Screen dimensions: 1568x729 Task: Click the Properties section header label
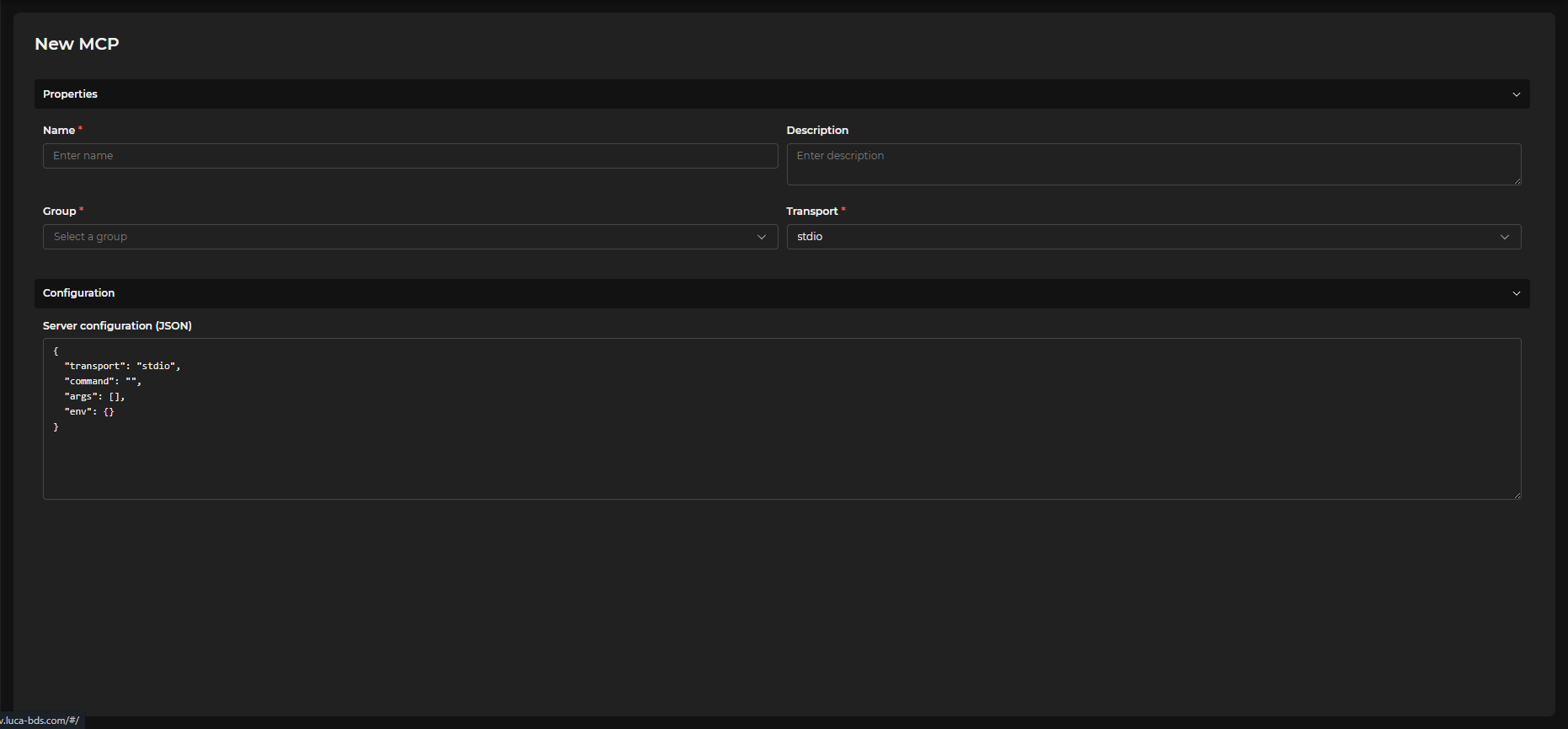[70, 94]
